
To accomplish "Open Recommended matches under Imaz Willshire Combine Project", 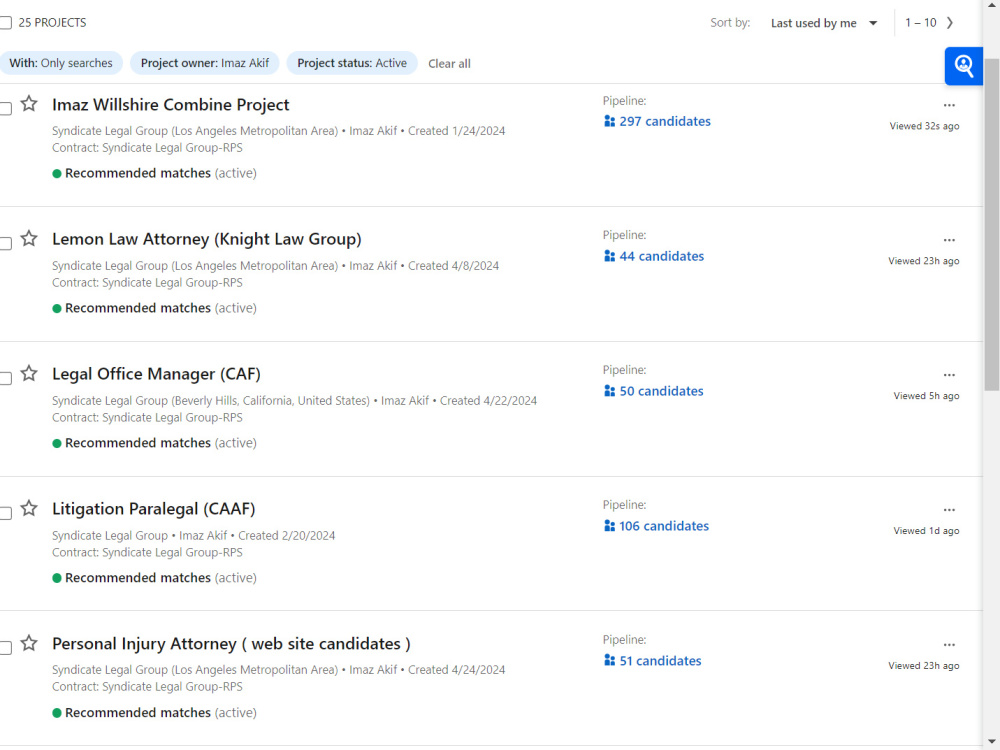I will pyautogui.click(x=138, y=173).
